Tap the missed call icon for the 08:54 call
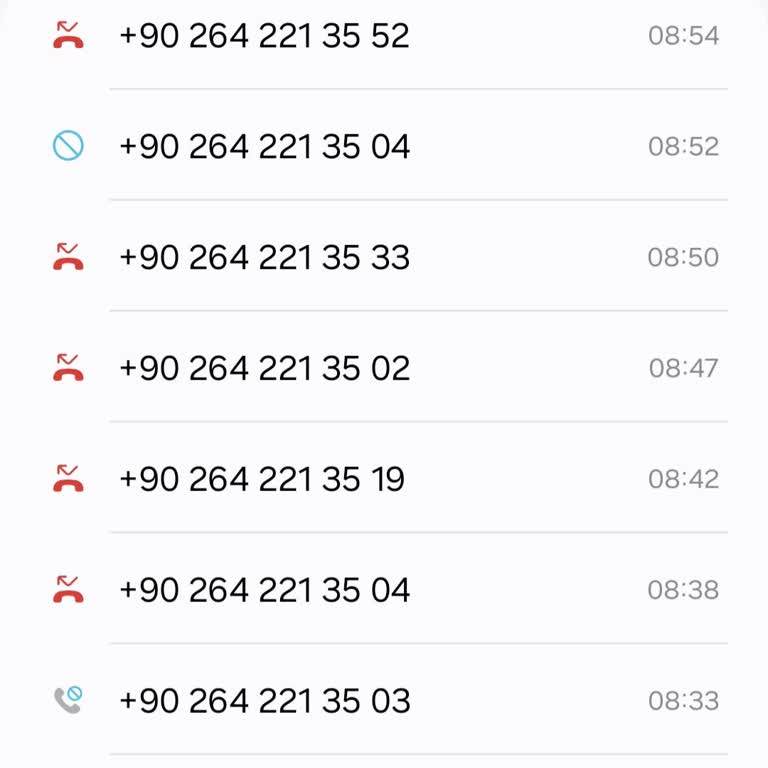Image resolution: width=768 pixels, height=768 pixels. coord(68,35)
